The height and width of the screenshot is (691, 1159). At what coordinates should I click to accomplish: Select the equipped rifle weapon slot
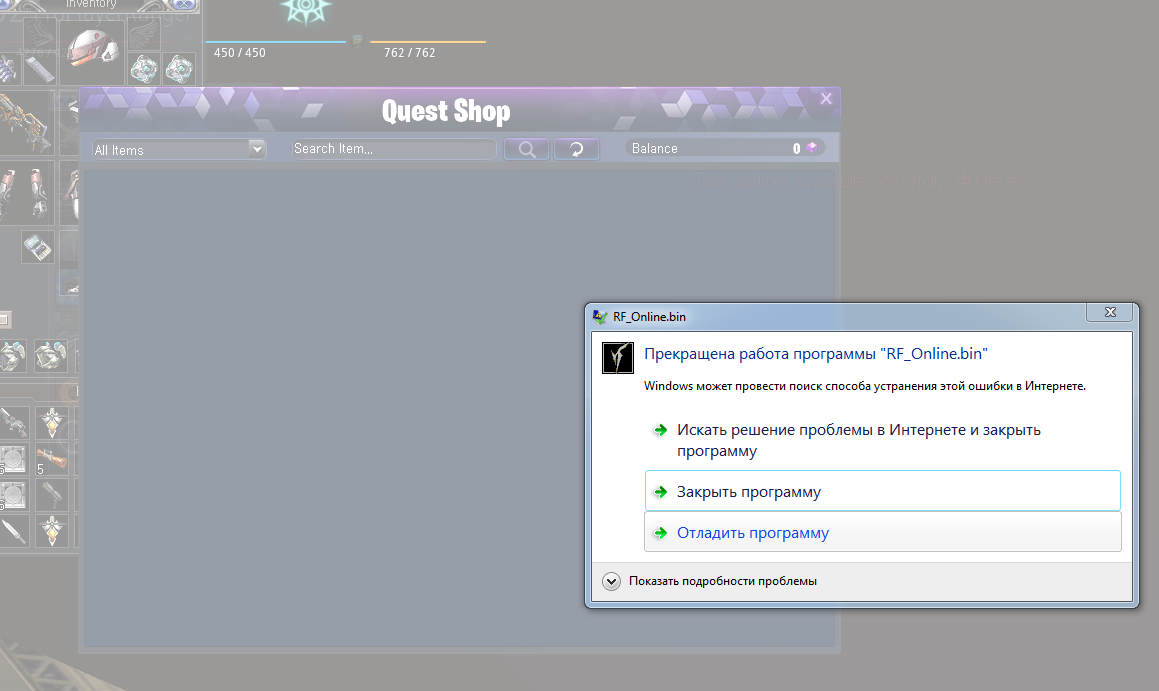26,122
